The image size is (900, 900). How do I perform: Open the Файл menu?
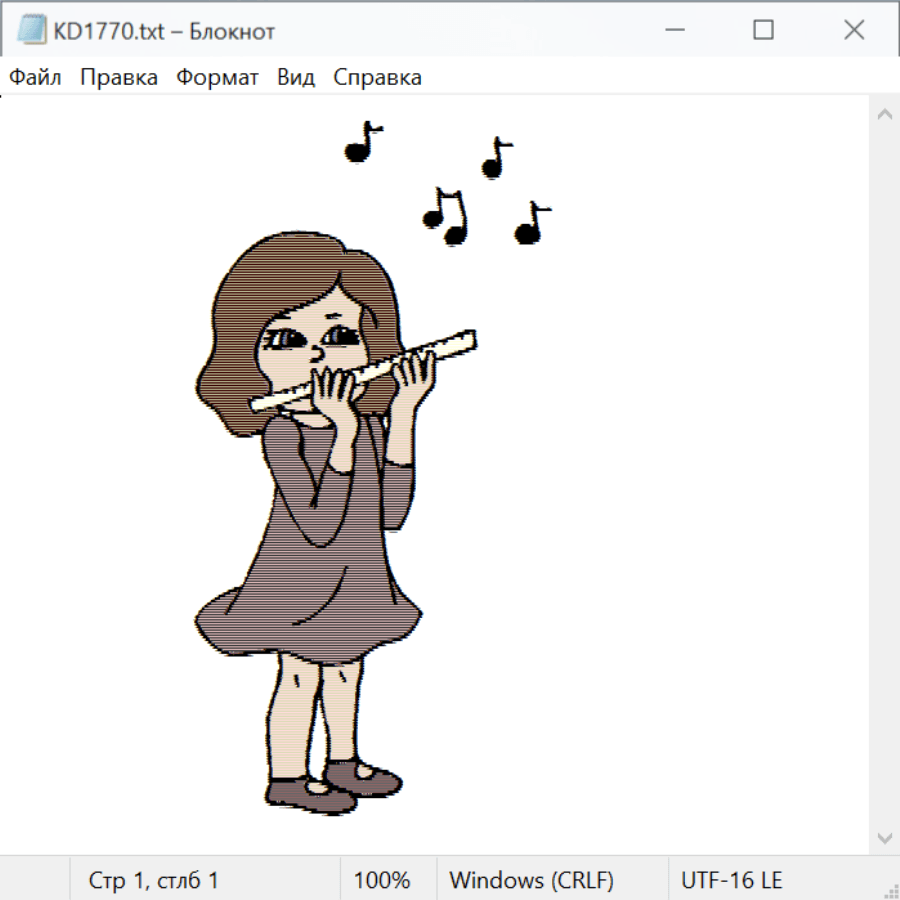[35, 77]
